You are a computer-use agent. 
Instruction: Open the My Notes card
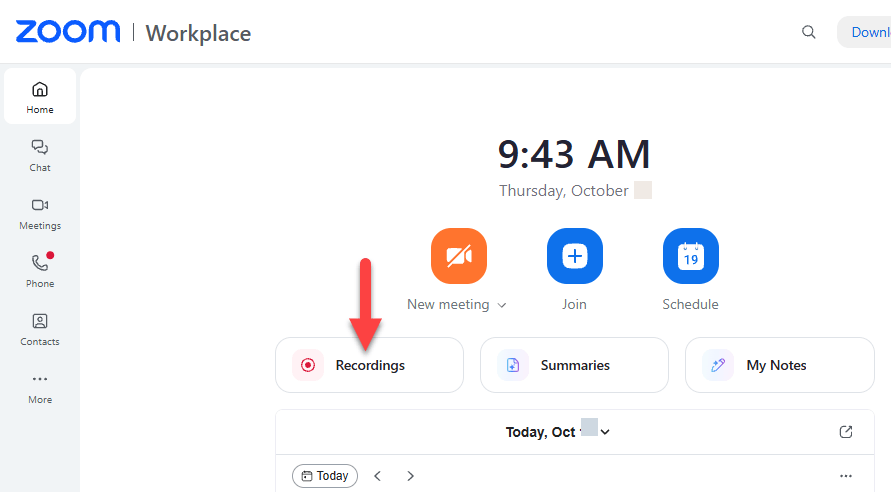[780, 365]
